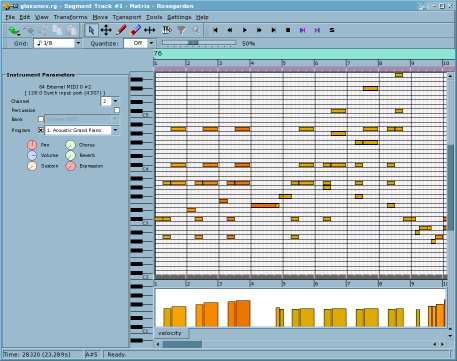Rewind to beginning of the segment
This screenshot has width=457, height=361.
[215, 30]
